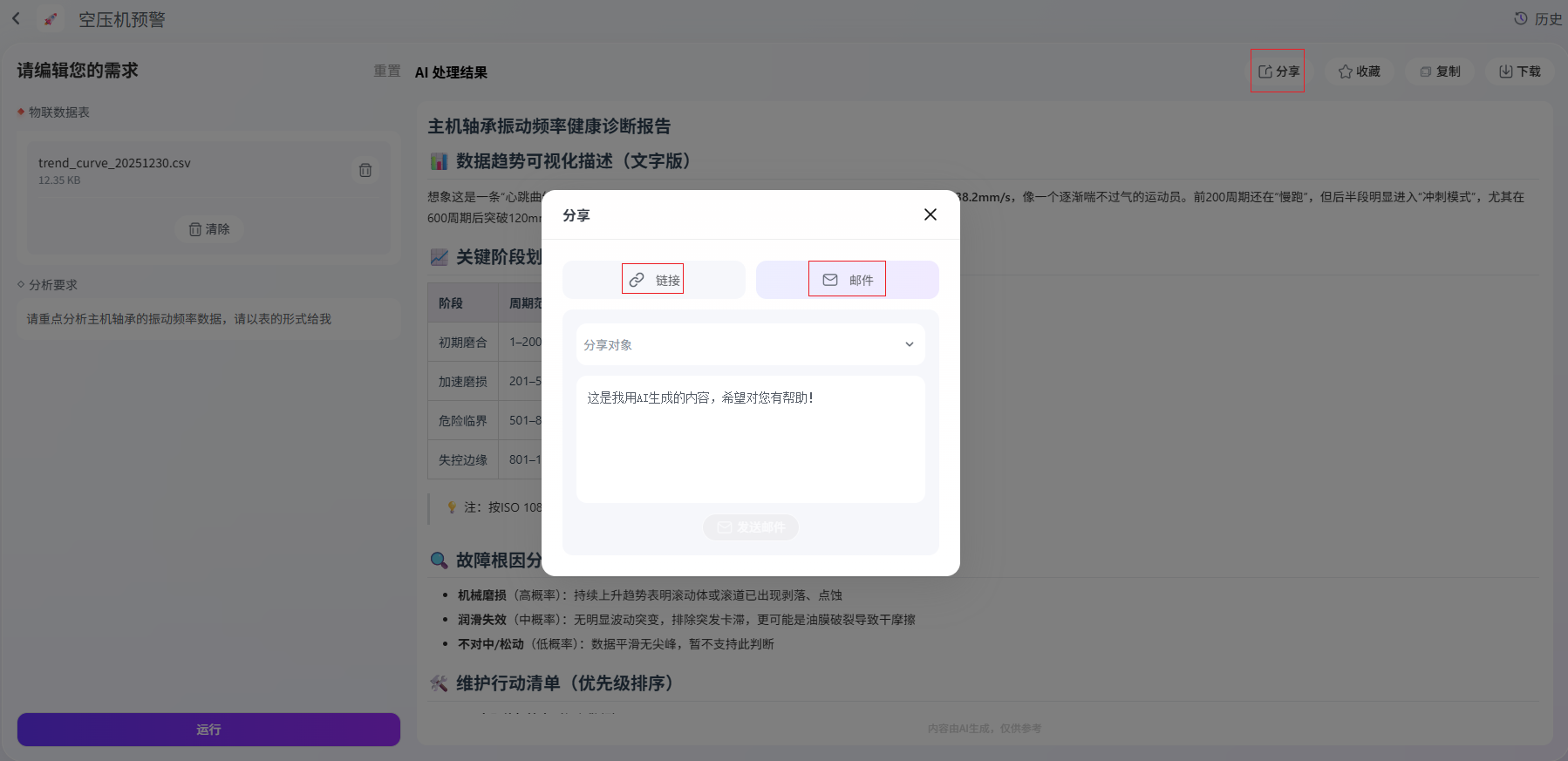Click the 重置 reset link
This screenshot has width=1568, height=761.
click(387, 71)
